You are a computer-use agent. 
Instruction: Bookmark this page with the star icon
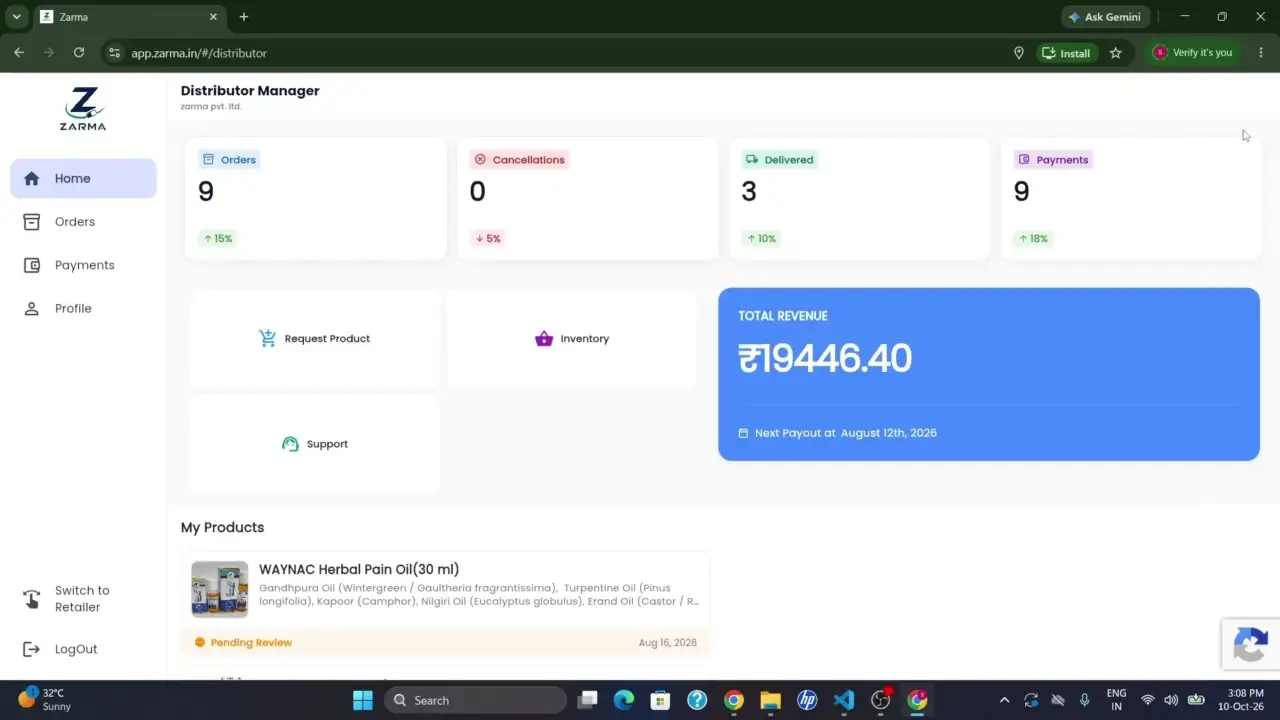coord(1116,53)
